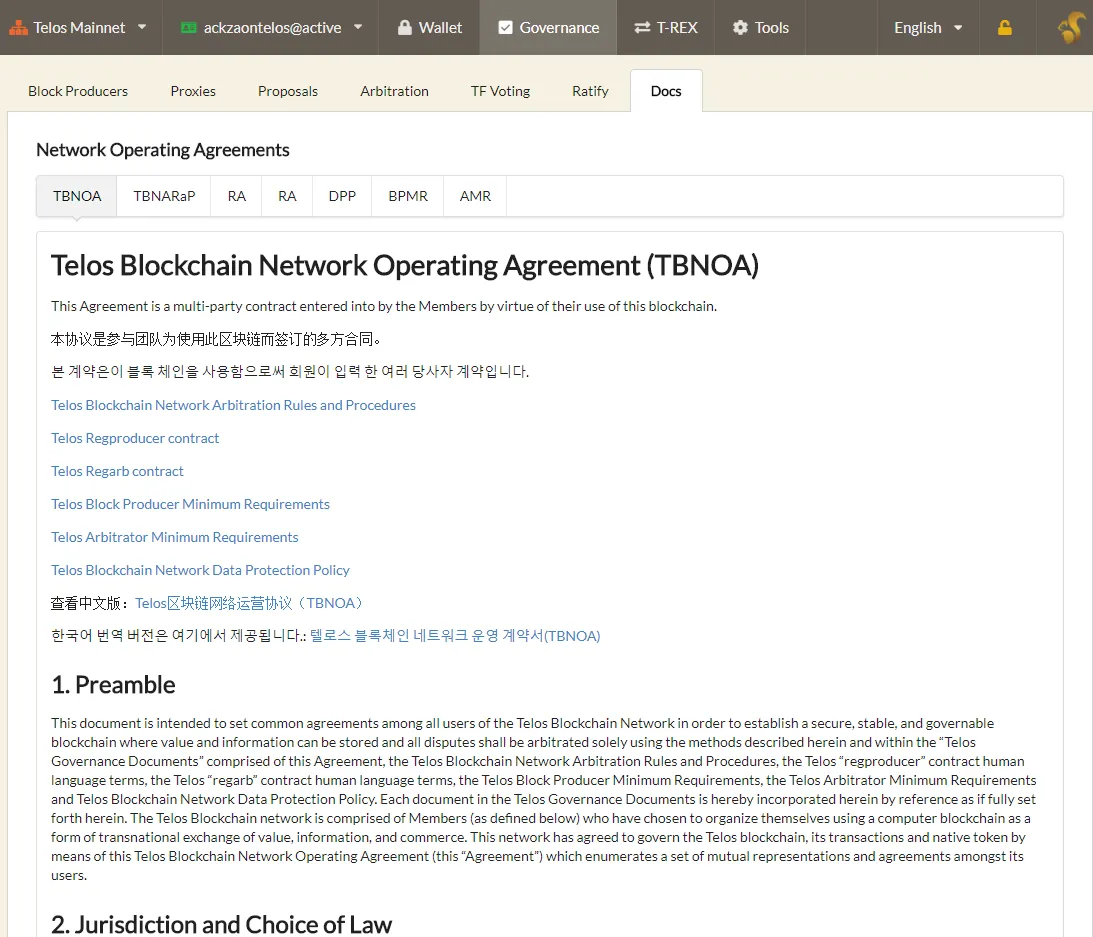Open the Chinese version TBNOA link
The image size is (1093, 937).
tap(249, 603)
